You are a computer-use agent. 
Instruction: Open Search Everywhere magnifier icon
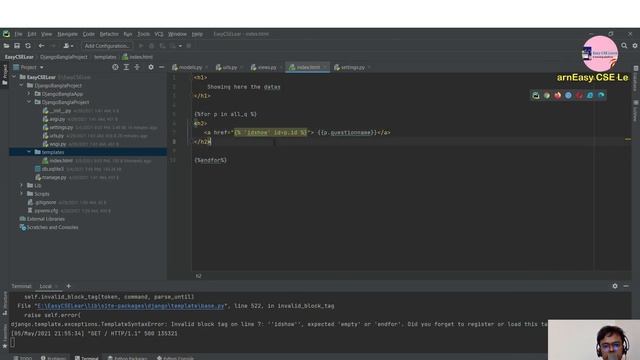[x=624, y=46]
